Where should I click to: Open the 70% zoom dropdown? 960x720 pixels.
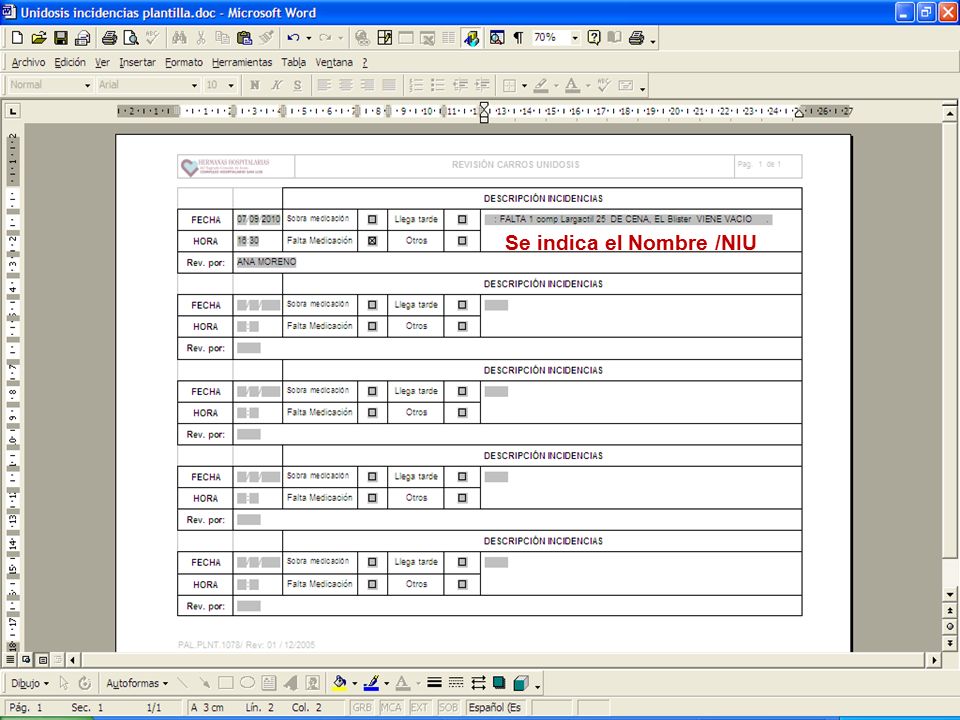coord(575,38)
